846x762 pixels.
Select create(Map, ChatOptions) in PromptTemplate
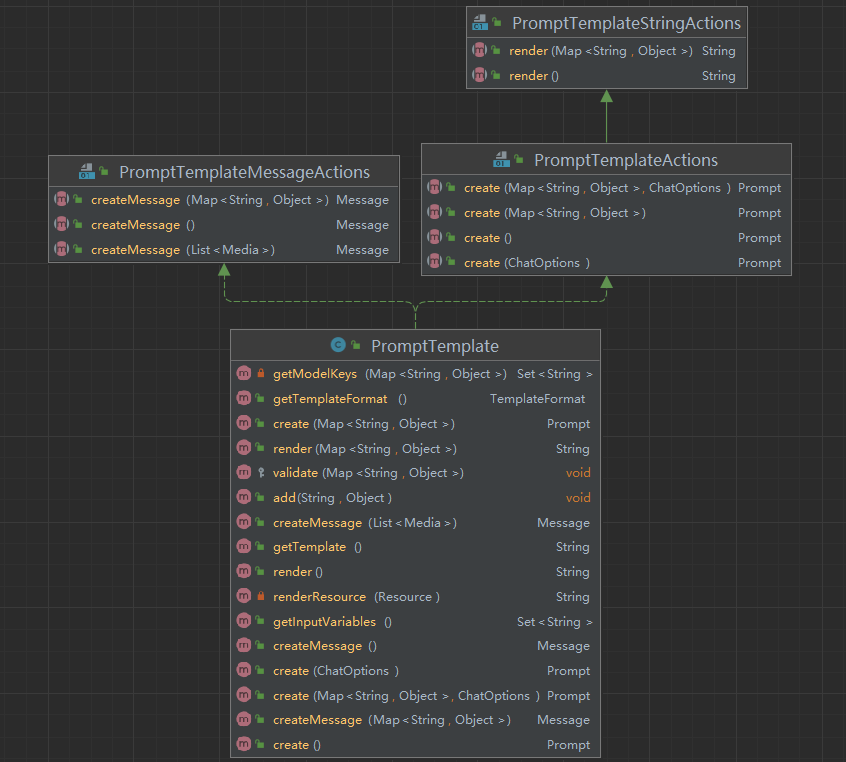pyautogui.click(x=415, y=696)
